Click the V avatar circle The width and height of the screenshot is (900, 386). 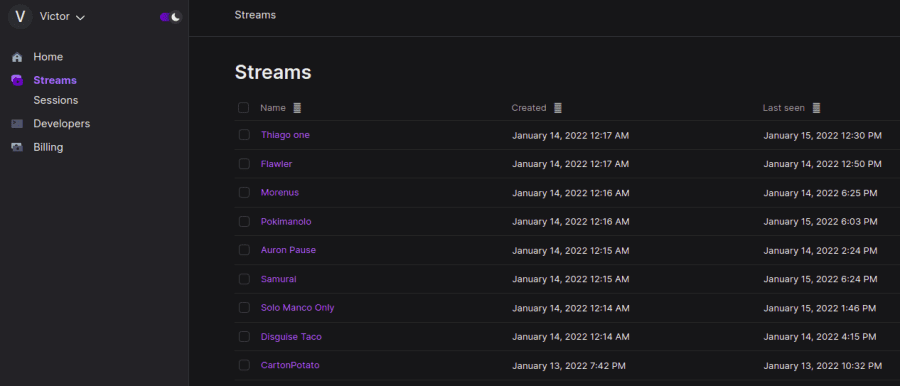(20, 16)
